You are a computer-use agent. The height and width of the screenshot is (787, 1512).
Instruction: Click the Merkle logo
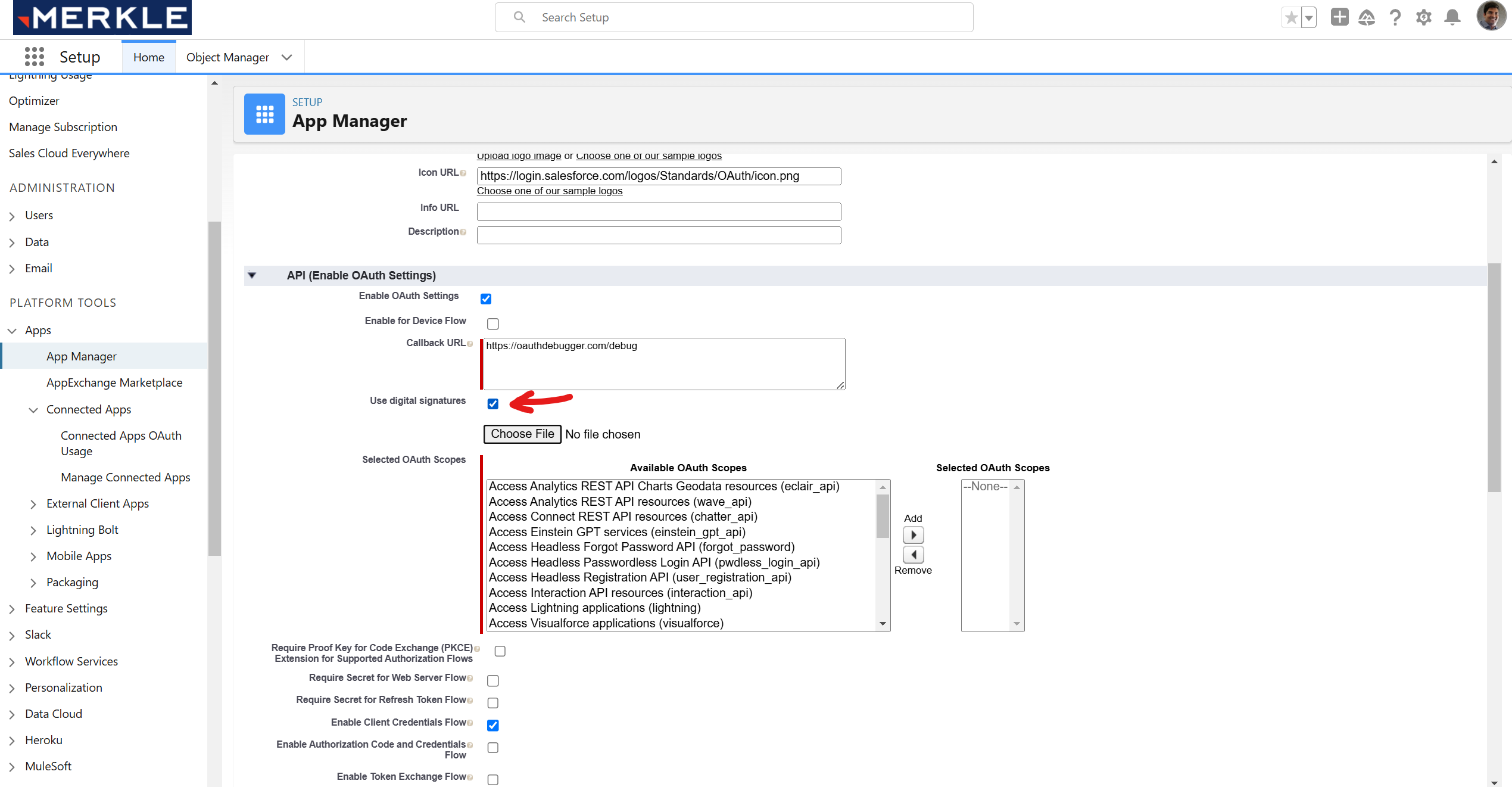102,17
